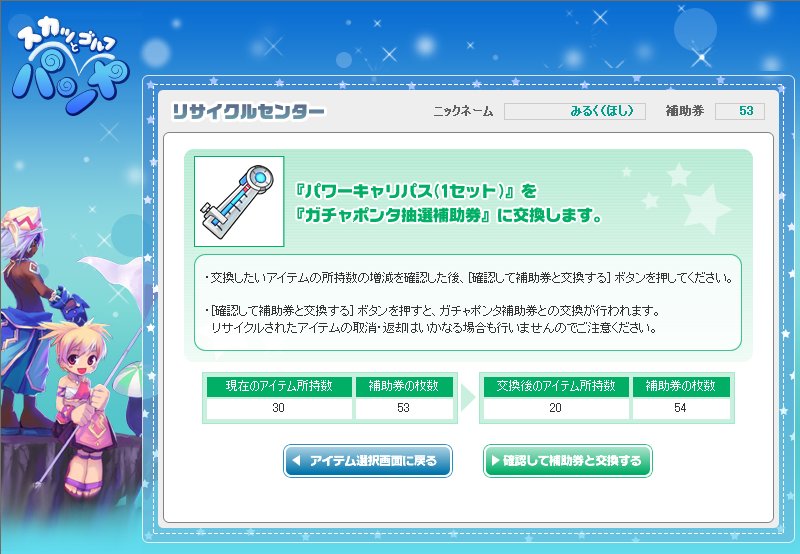Select the 補助券 field showing 53 in the header

click(x=740, y=111)
